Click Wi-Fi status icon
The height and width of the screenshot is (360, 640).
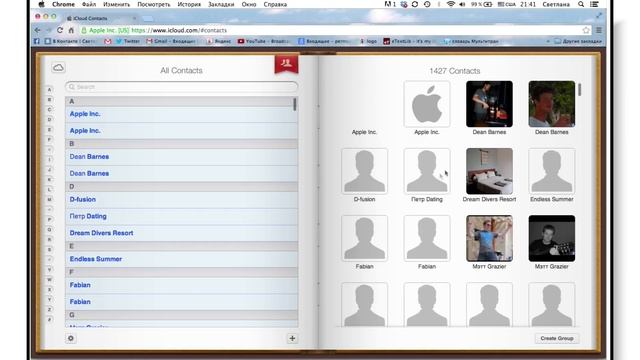pos(451,4)
